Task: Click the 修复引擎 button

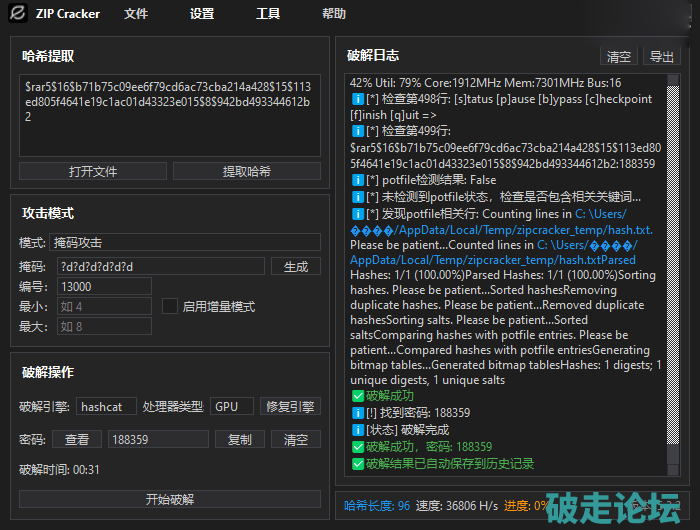Action: point(290,406)
